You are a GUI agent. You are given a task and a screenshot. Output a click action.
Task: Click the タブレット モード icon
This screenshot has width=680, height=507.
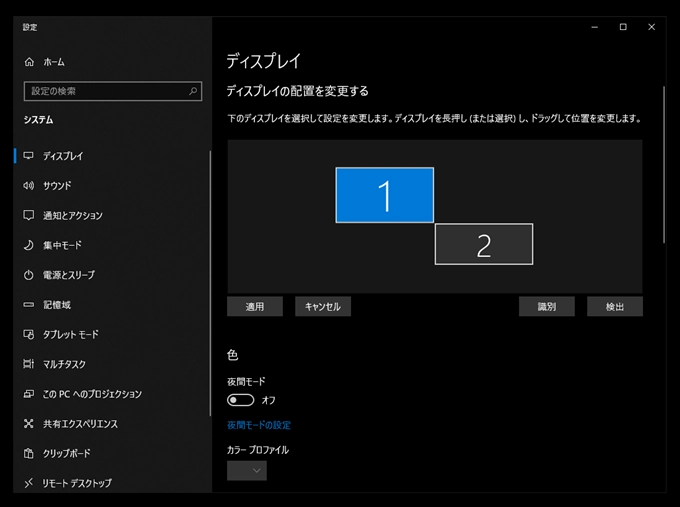tap(29, 334)
